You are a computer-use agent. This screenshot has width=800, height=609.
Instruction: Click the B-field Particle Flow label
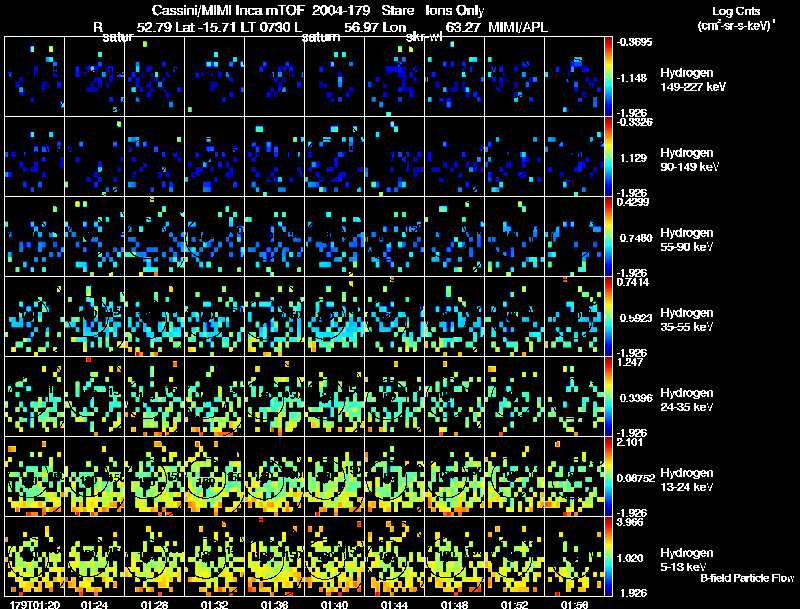tap(746, 578)
